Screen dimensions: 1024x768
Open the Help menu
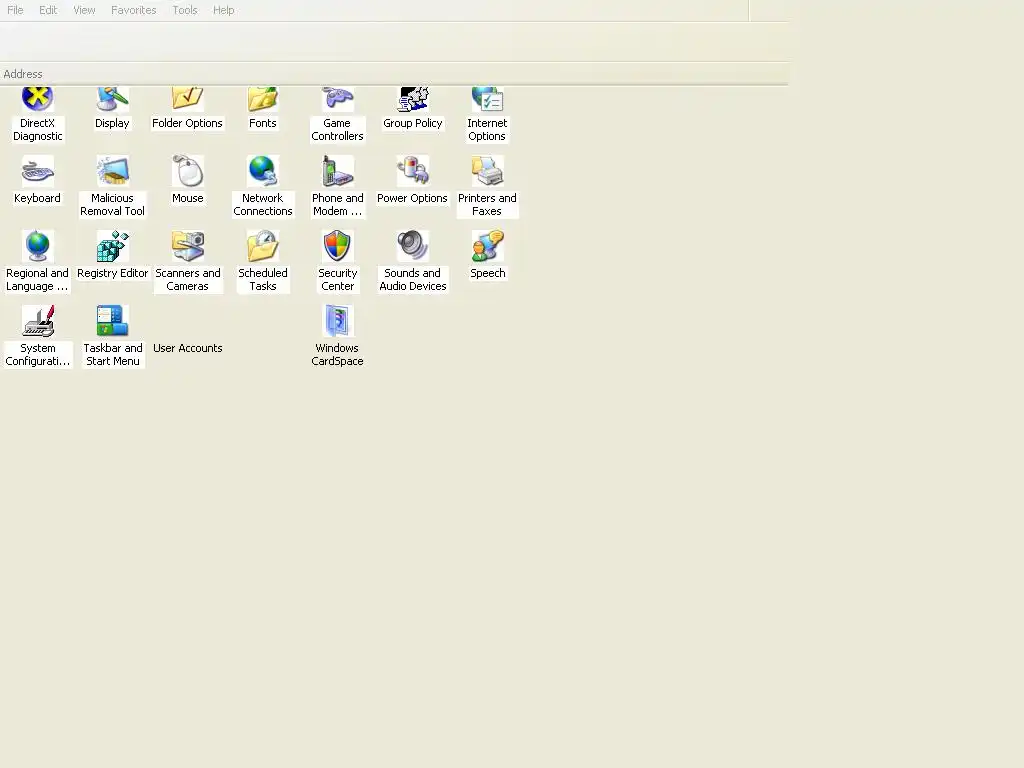coord(223,10)
